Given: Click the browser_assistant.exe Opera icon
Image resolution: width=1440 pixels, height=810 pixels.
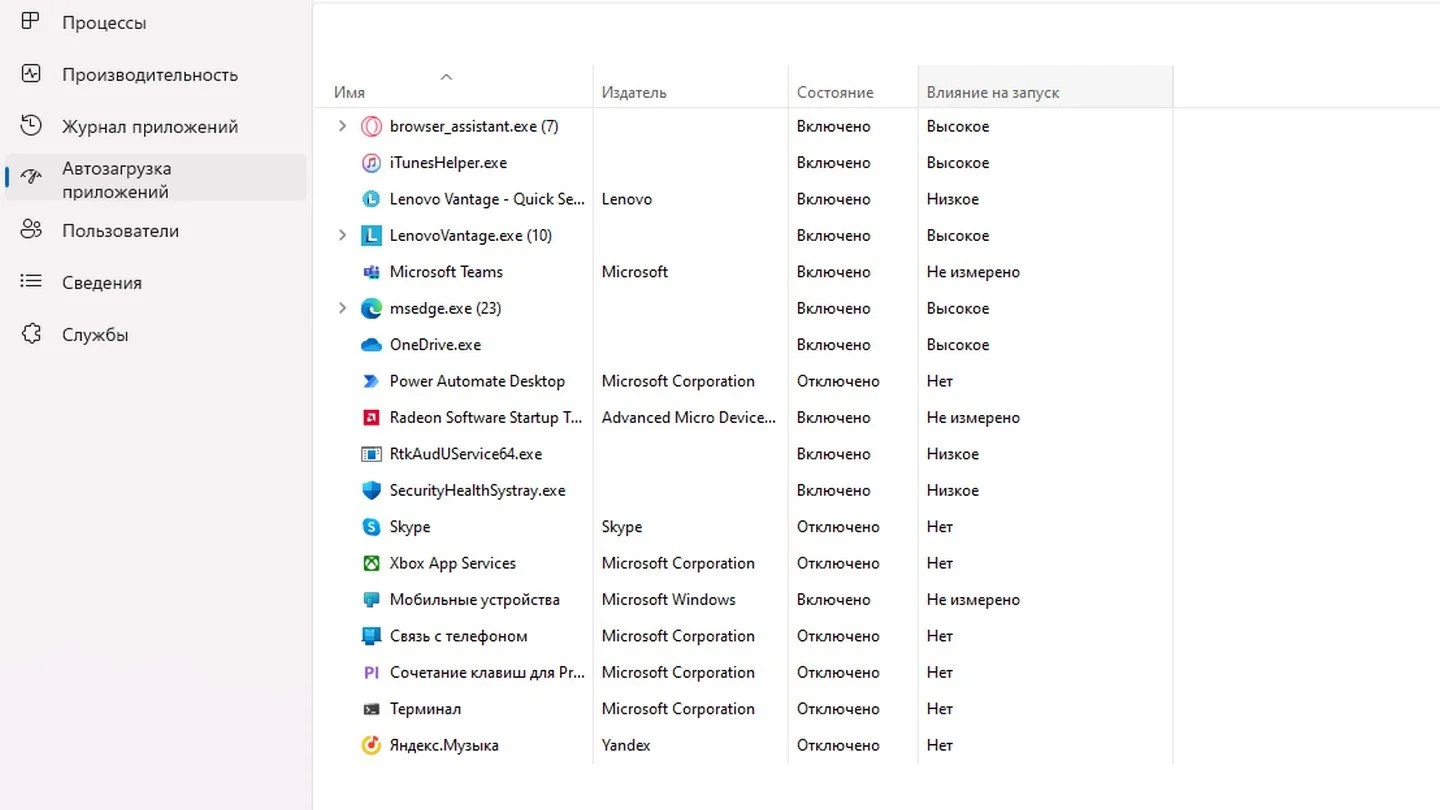Looking at the screenshot, I should click(371, 127).
